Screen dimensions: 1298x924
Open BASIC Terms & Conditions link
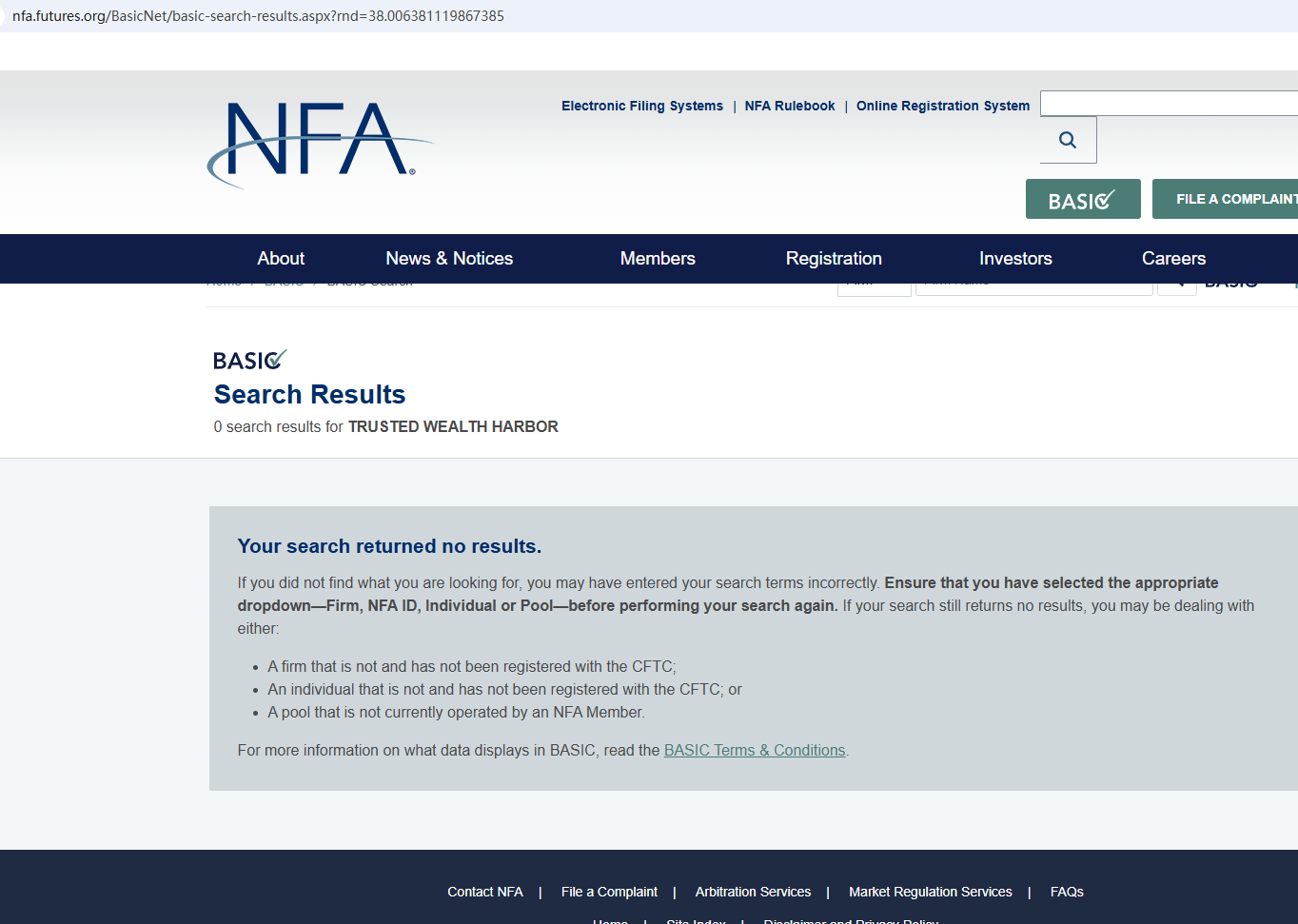pos(755,750)
